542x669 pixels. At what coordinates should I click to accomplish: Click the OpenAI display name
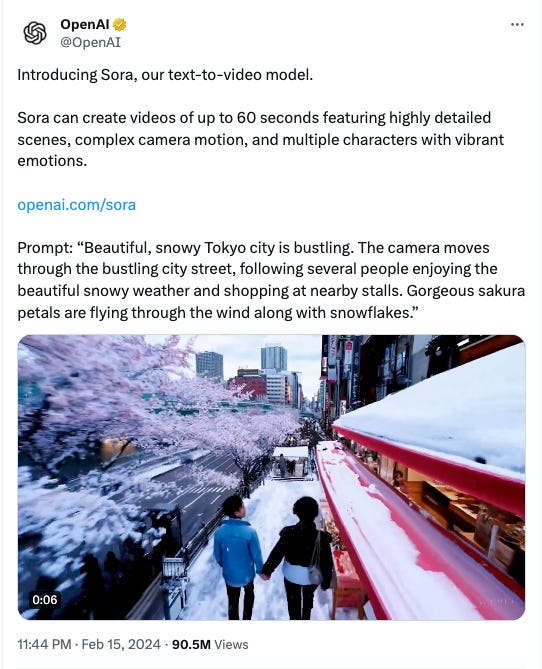(x=85, y=24)
